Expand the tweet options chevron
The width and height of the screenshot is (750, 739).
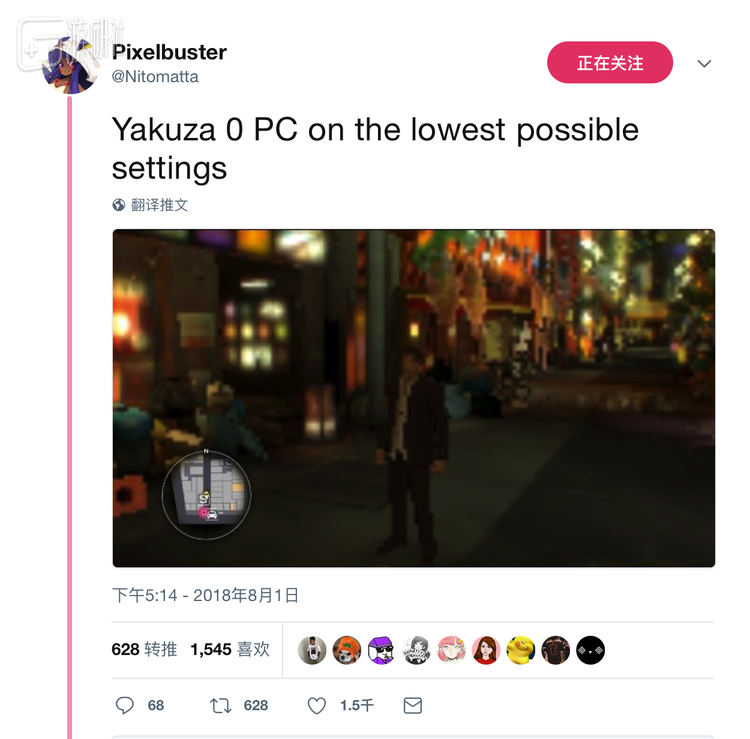[704, 63]
